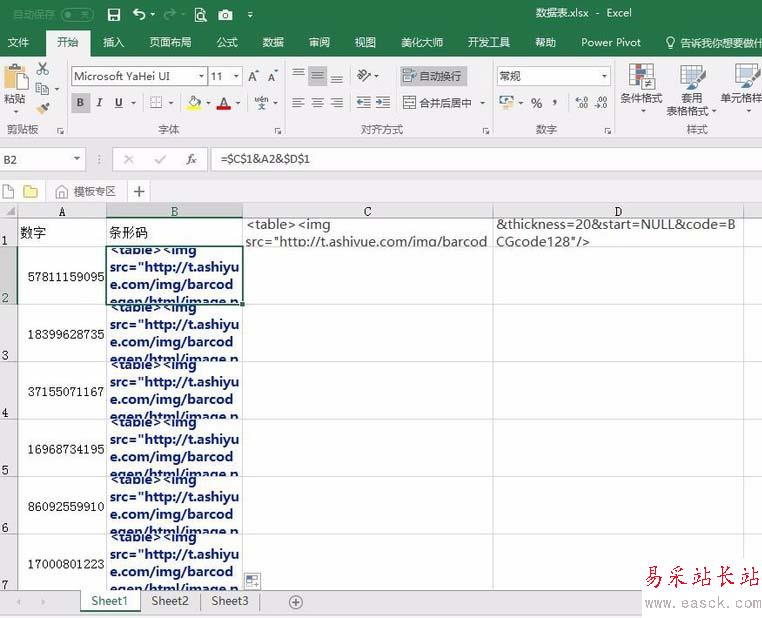This screenshot has height=618, width=762.
Task: Switch to the 公式 (Formulas) tab
Action: 227,42
